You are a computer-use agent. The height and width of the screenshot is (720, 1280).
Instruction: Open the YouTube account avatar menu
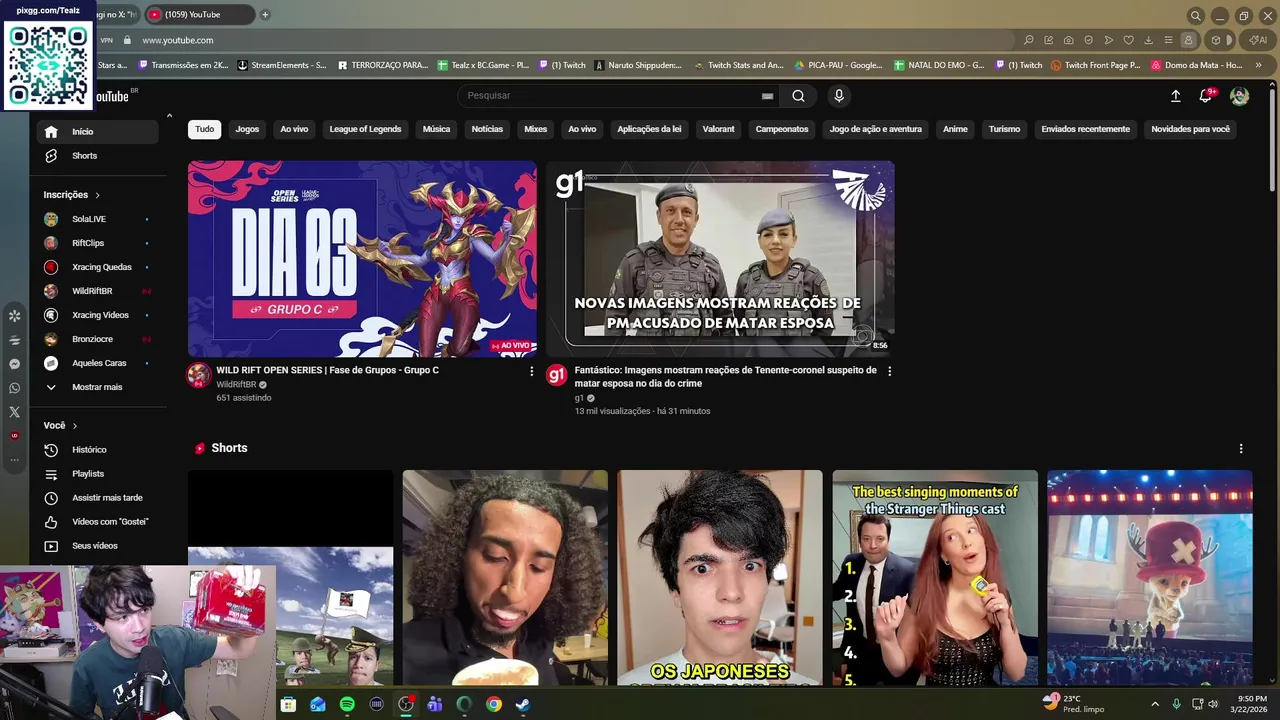(1239, 96)
